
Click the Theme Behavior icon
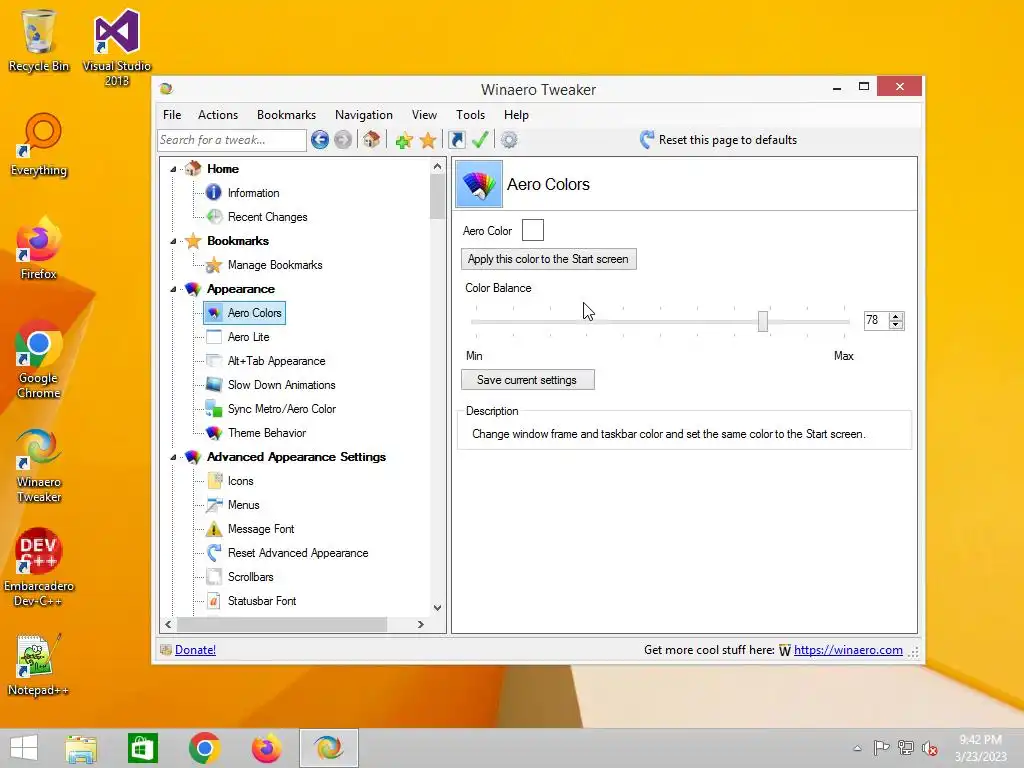214,433
